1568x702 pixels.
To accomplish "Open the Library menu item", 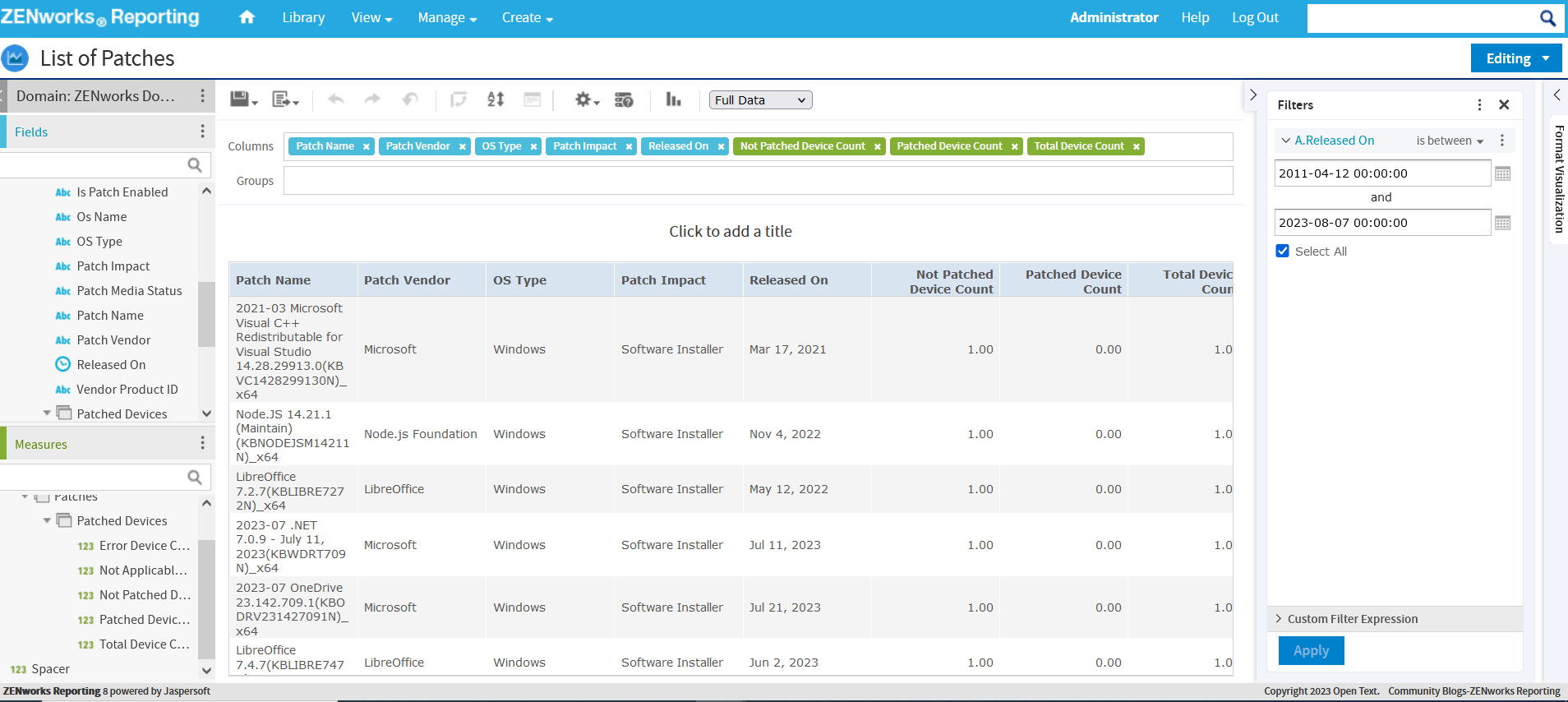I will (x=303, y=17).
